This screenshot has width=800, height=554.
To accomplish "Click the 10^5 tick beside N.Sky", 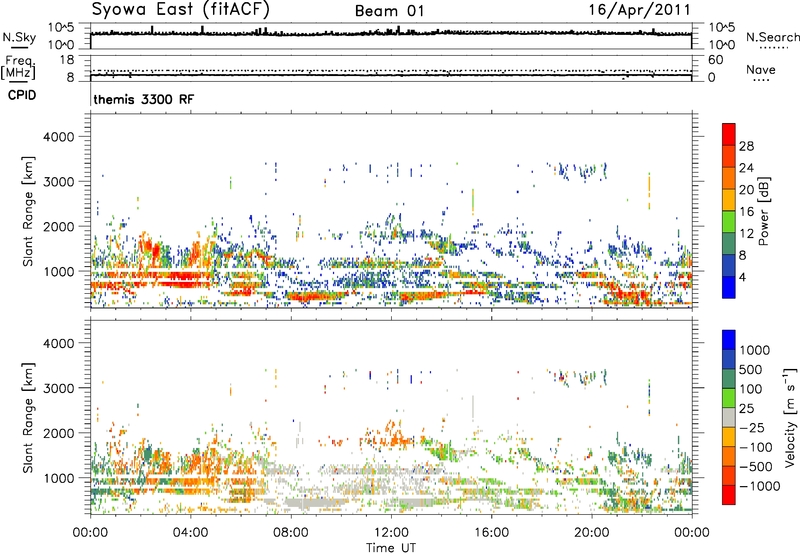I will click(61, 27).
